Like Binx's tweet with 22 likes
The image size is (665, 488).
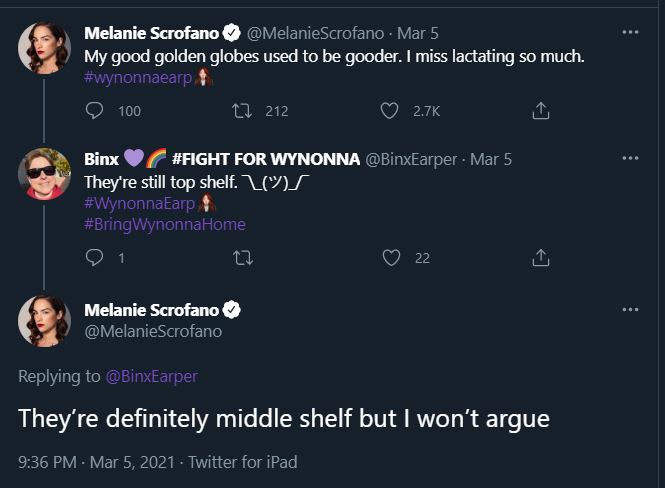tap(392, 258)
